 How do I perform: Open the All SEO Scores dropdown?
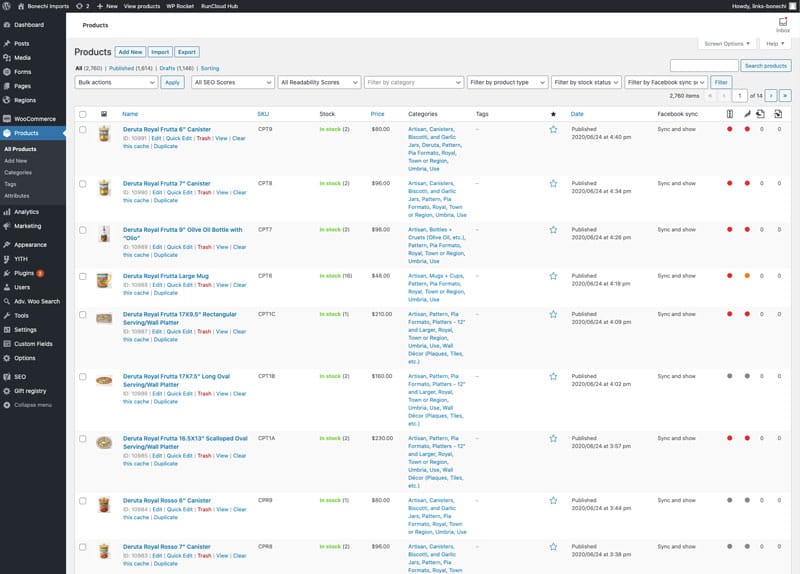(232, 82)
